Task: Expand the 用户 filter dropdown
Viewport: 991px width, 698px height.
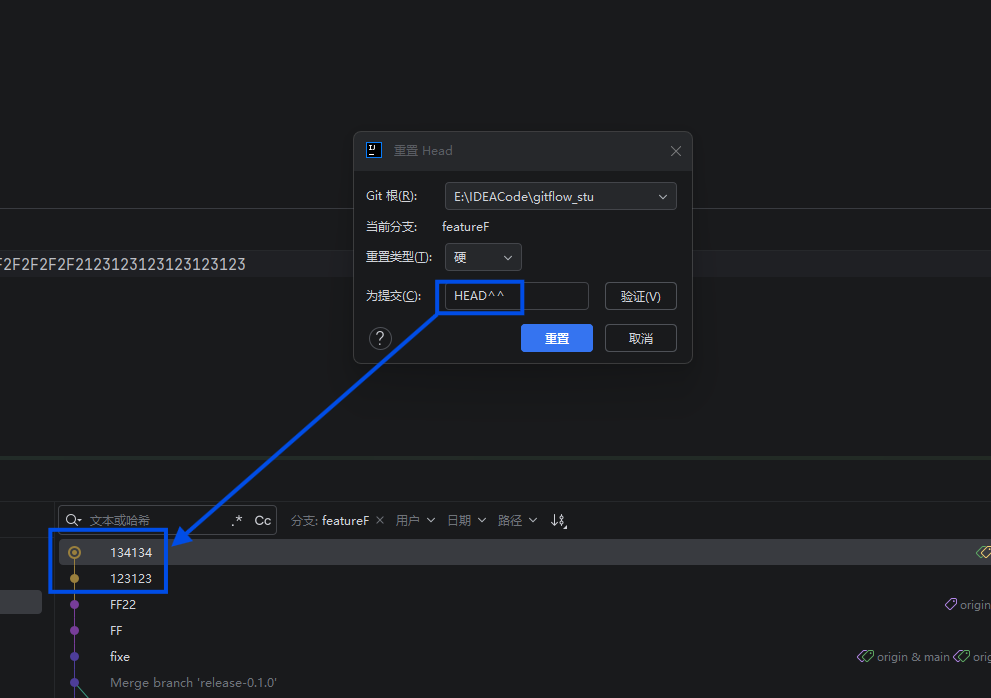Action: tap(415, 520)
